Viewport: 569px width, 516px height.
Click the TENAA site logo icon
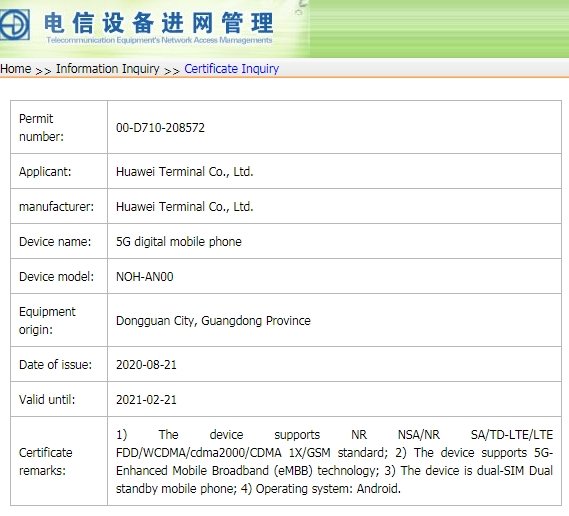click(15, 25)
